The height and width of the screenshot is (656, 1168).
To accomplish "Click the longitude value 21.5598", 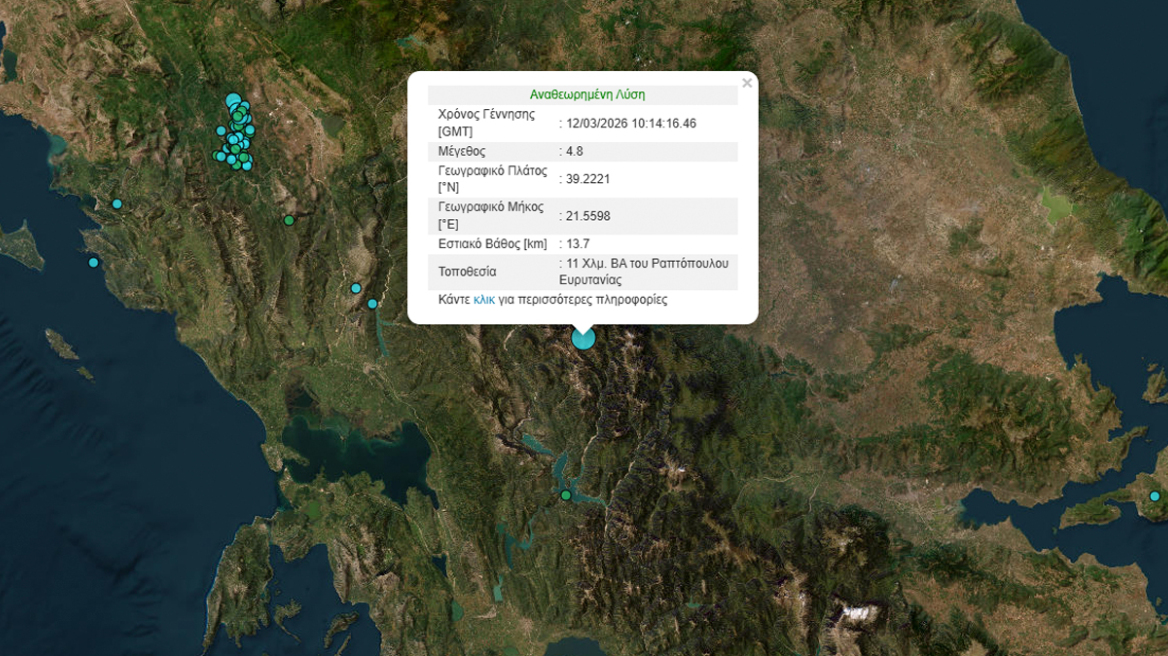I will click(588, 216).
